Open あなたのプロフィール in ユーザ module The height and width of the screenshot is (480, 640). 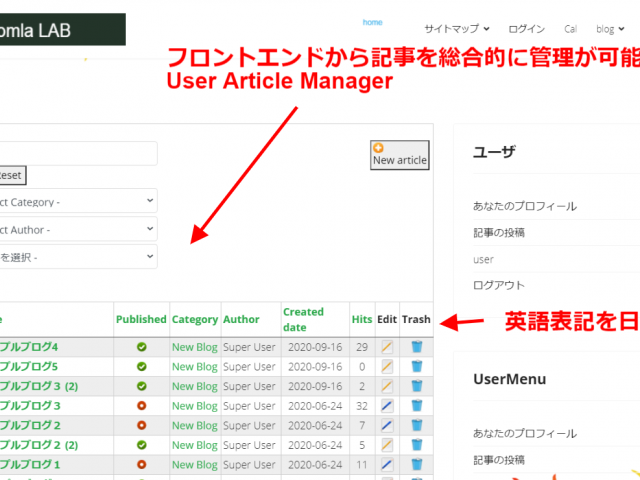[x=525, y=206]
